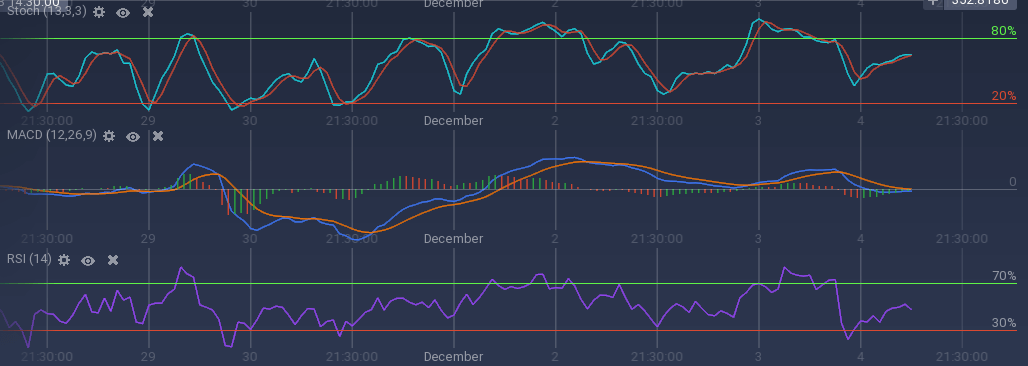The width and height of the screenshot is (1028, 366).
Task: Remove the RSI indicator with its X
Action: (113, 260)
